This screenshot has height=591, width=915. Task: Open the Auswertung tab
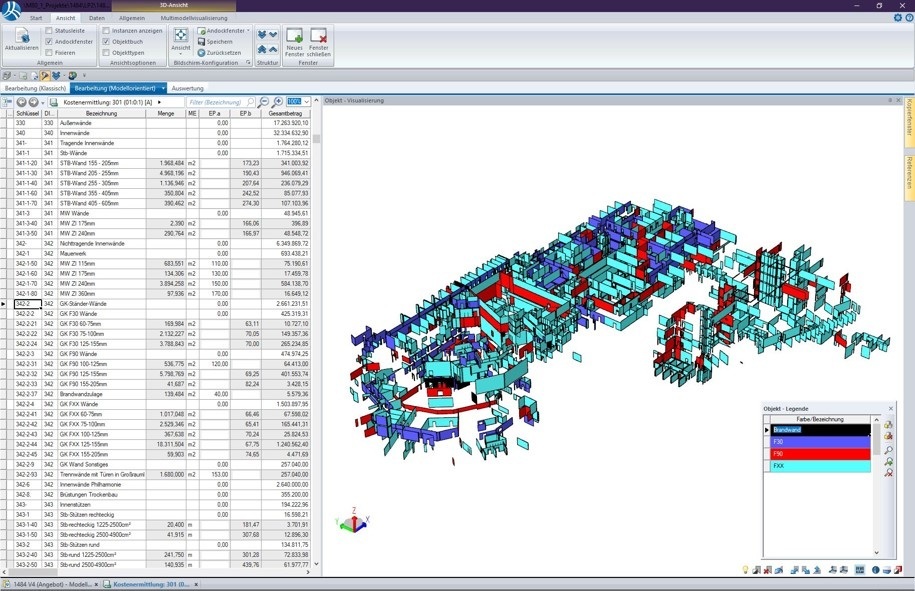pyautogui.click(x=187, y=88)
